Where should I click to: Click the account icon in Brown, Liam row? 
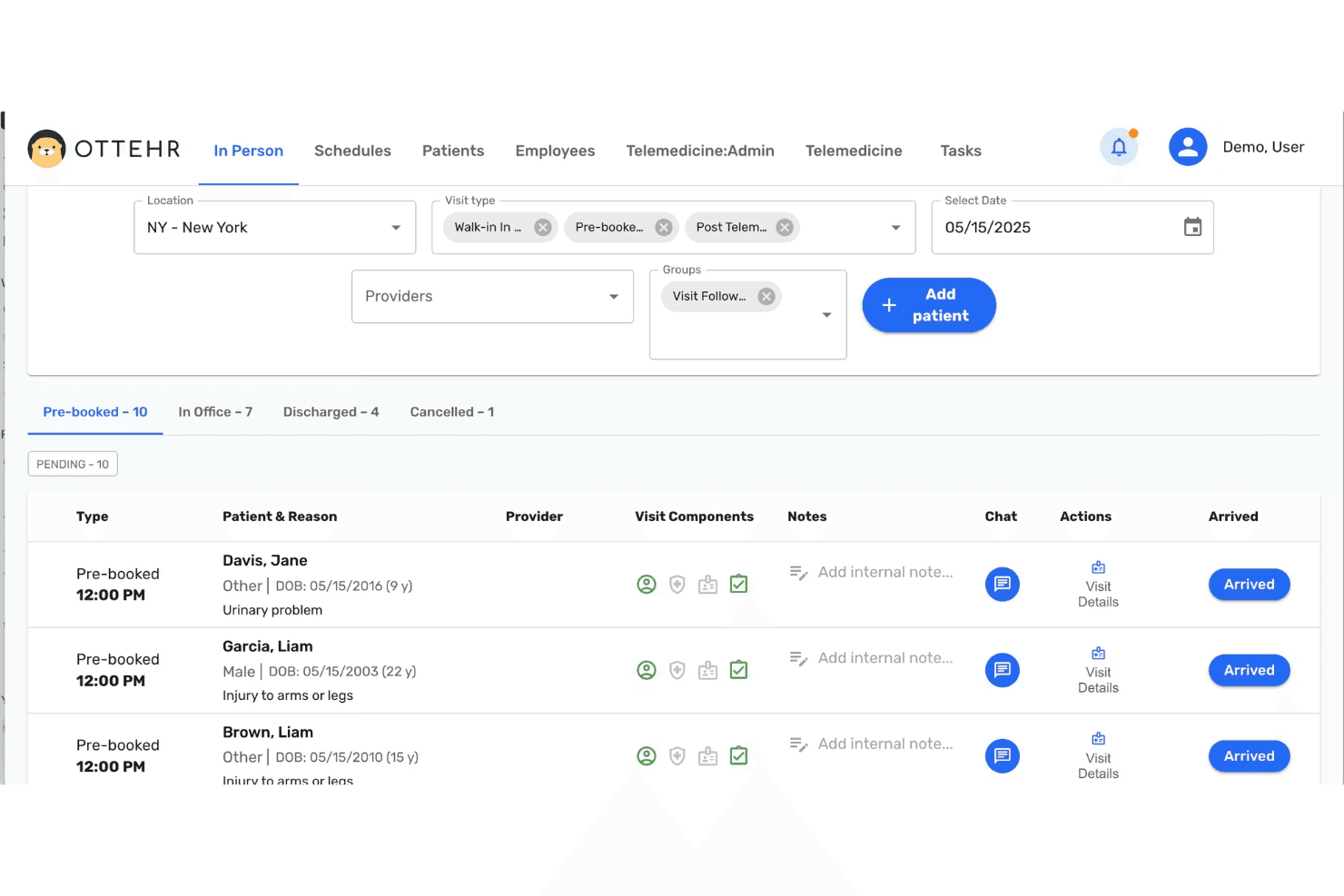647,756
